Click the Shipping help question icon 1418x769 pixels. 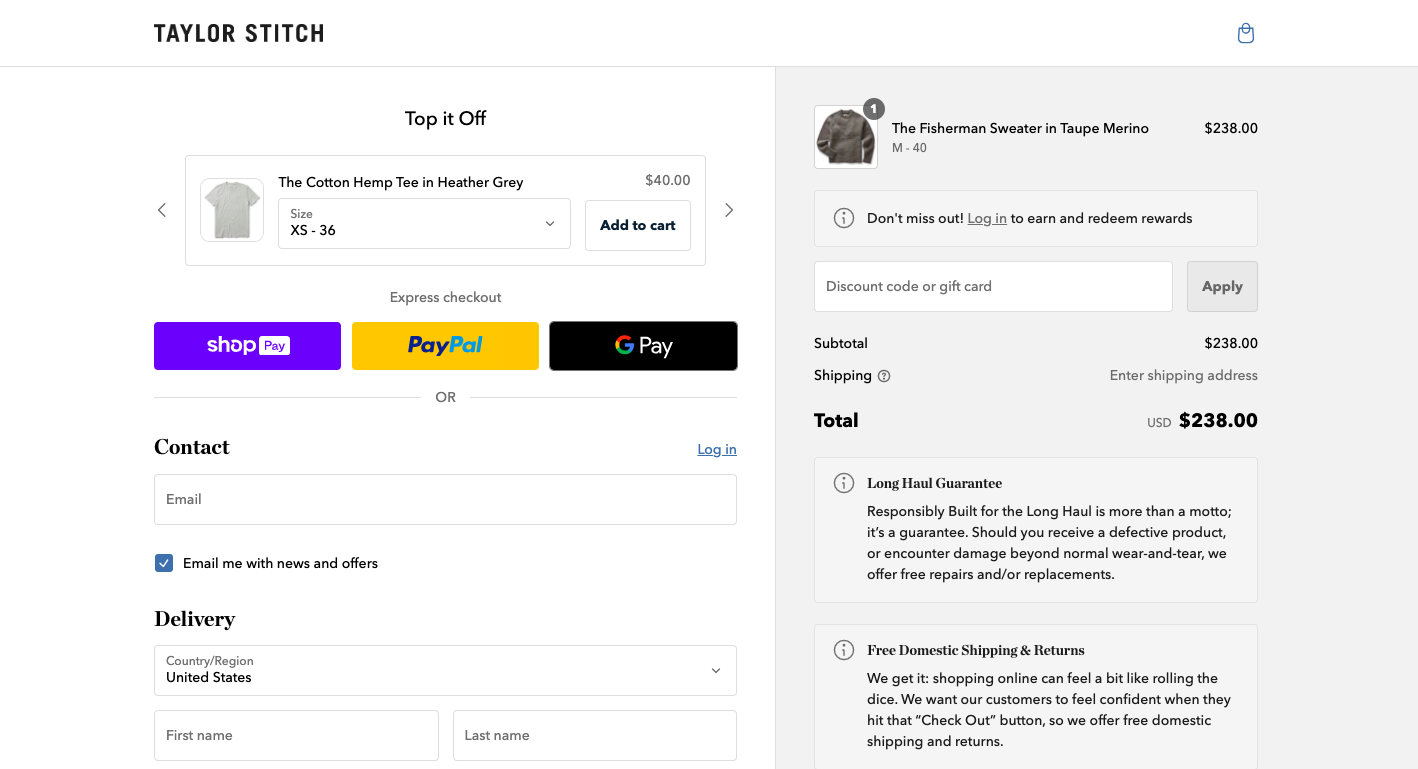[884, 376]
